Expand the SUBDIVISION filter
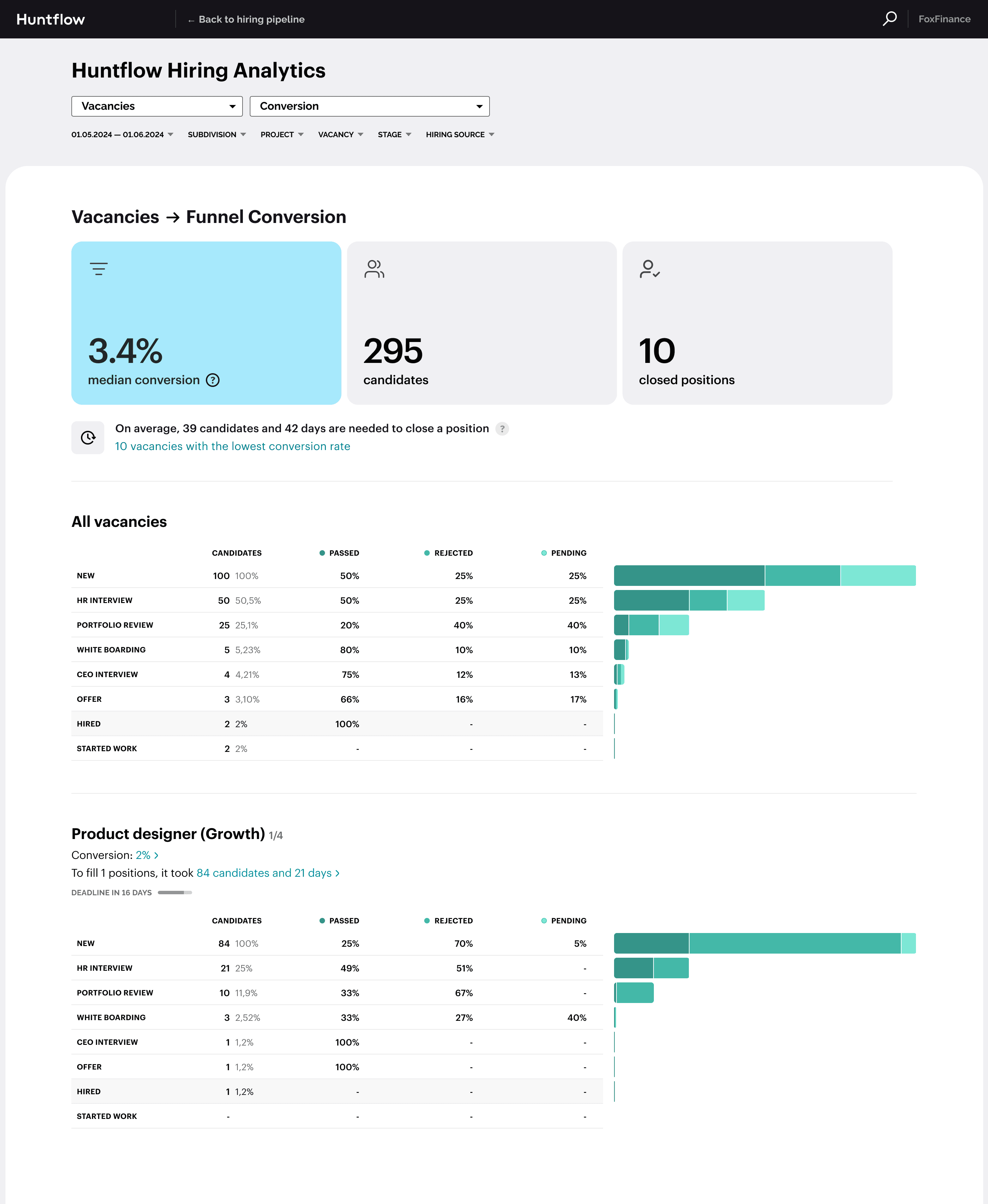Image resolution: width=988 pixels, height=1204 pixels. coord(217,135)
